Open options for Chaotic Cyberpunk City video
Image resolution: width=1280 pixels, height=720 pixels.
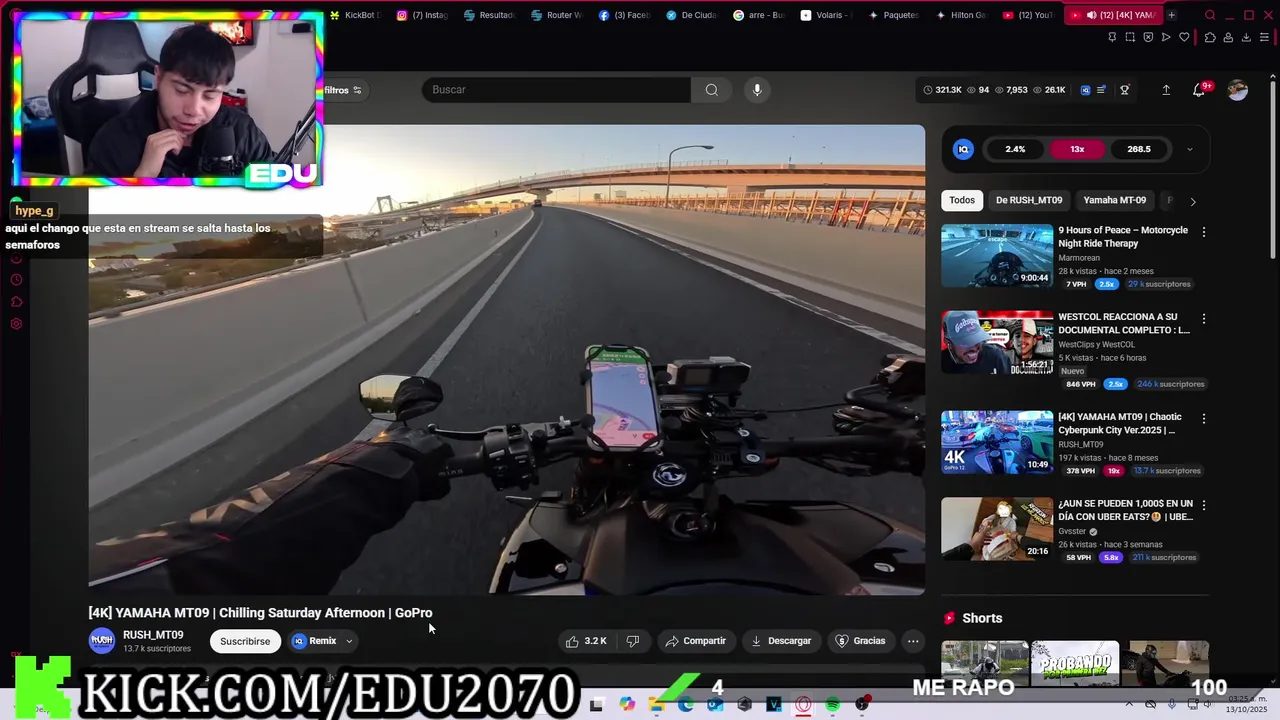coord(1204,419)
